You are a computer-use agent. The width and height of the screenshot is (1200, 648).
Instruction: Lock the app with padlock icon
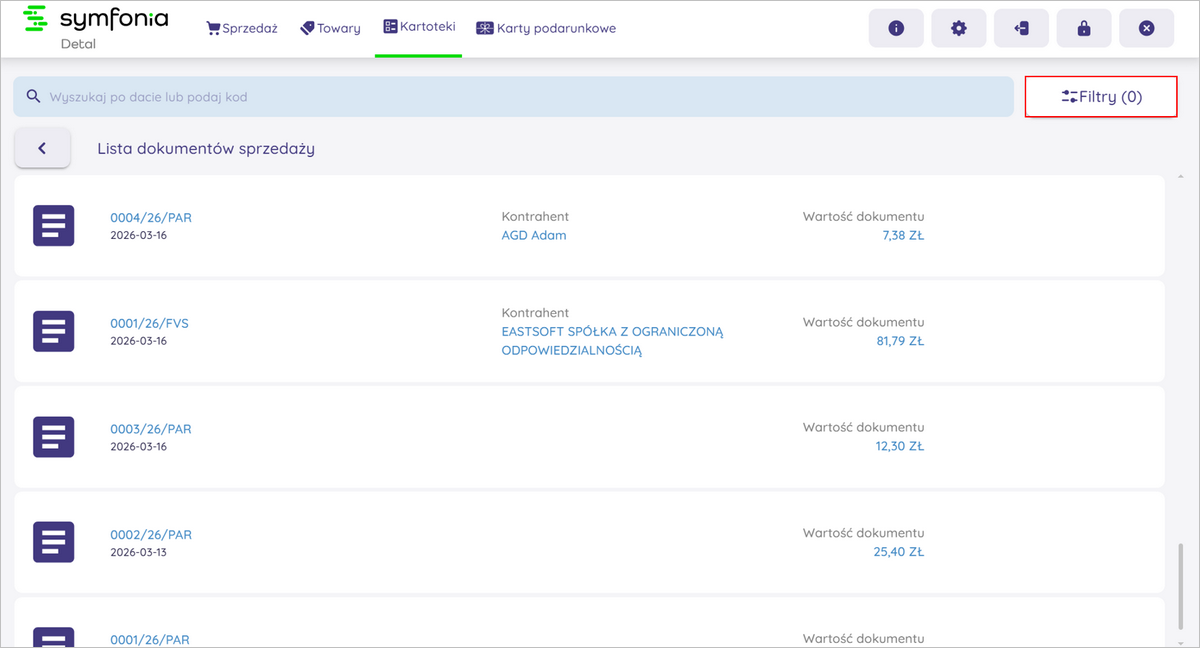click(1084, 28)
